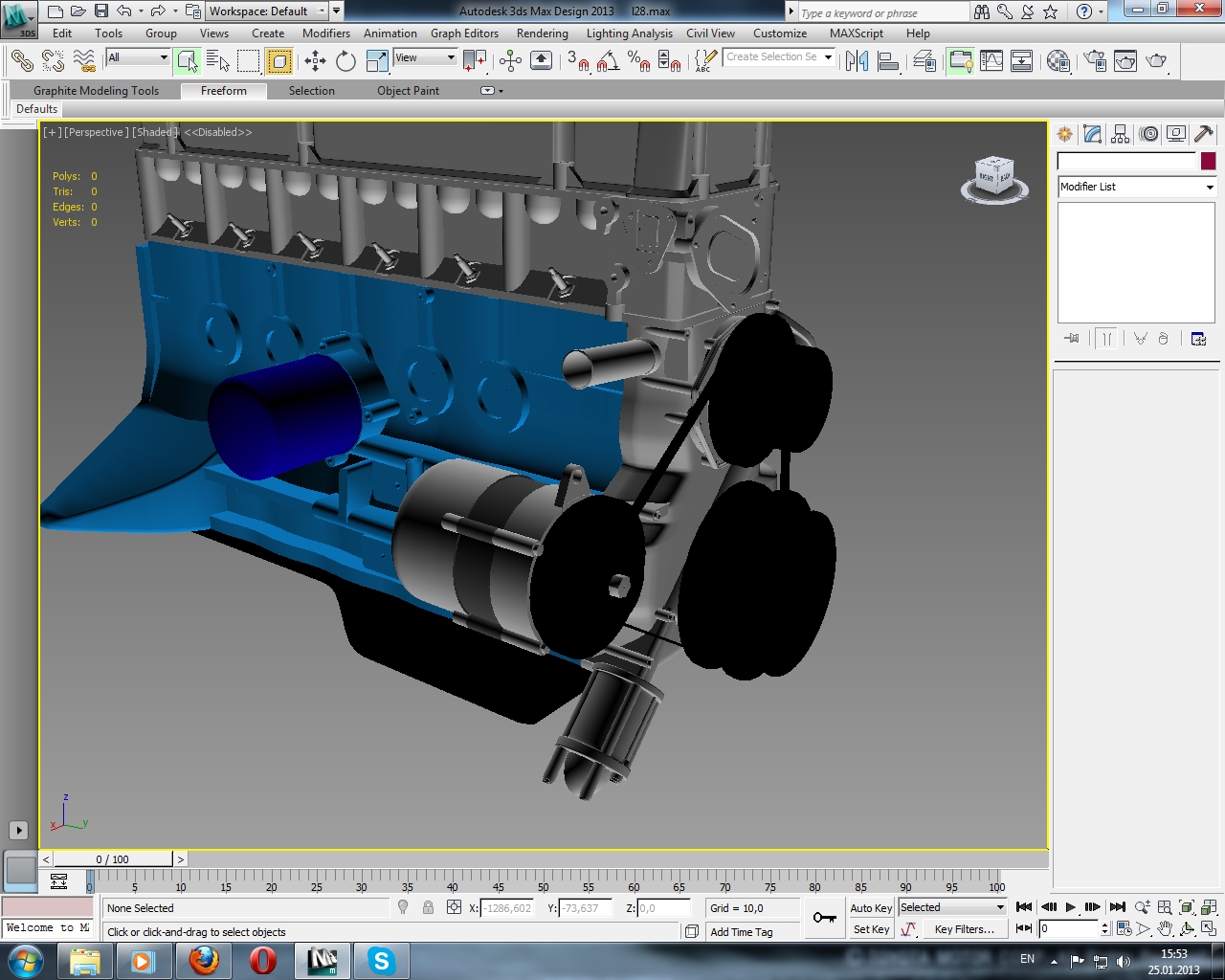Open the Rendering menu
Viewport: 1225px width, 980px height.
(542, 33)
